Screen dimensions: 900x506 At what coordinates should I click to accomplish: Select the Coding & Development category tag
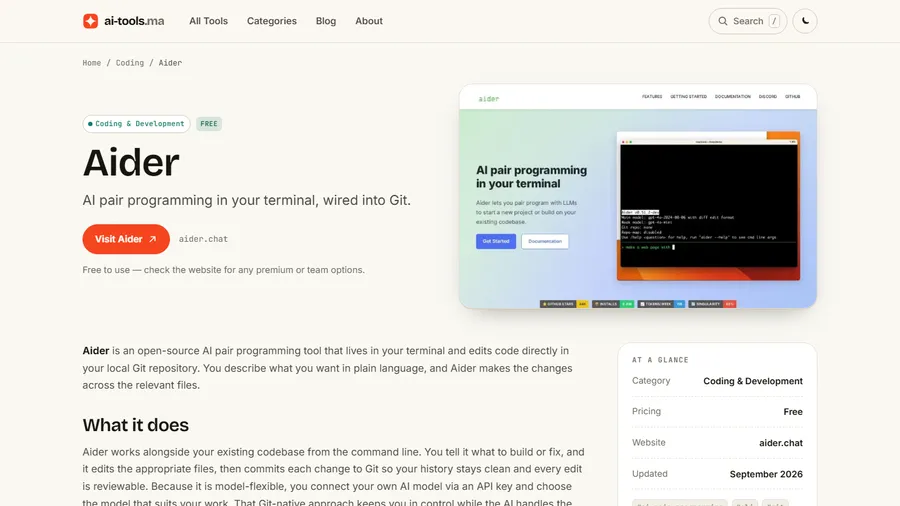(136, 124)
